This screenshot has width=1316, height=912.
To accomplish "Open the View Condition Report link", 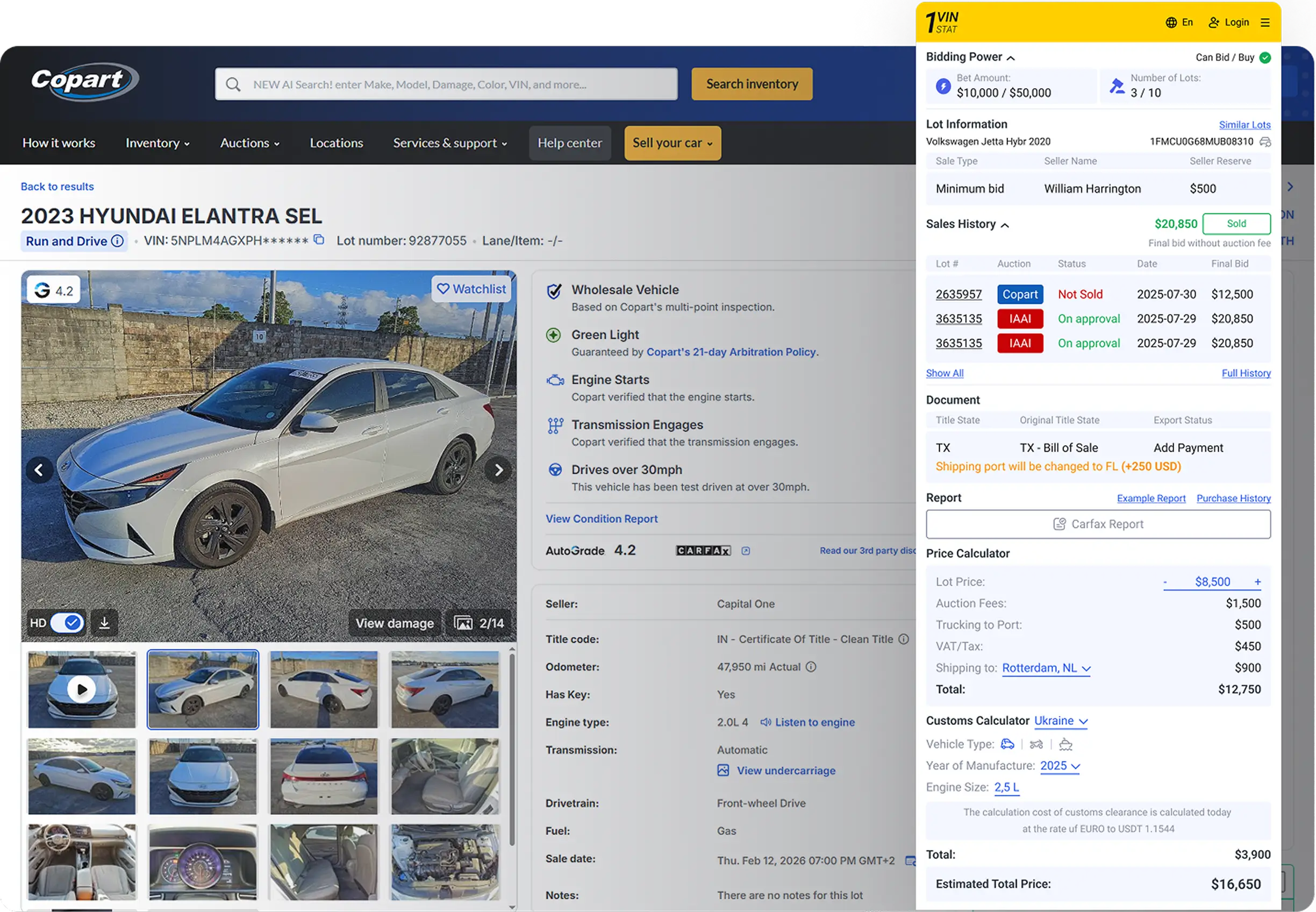I will point(602,519).
